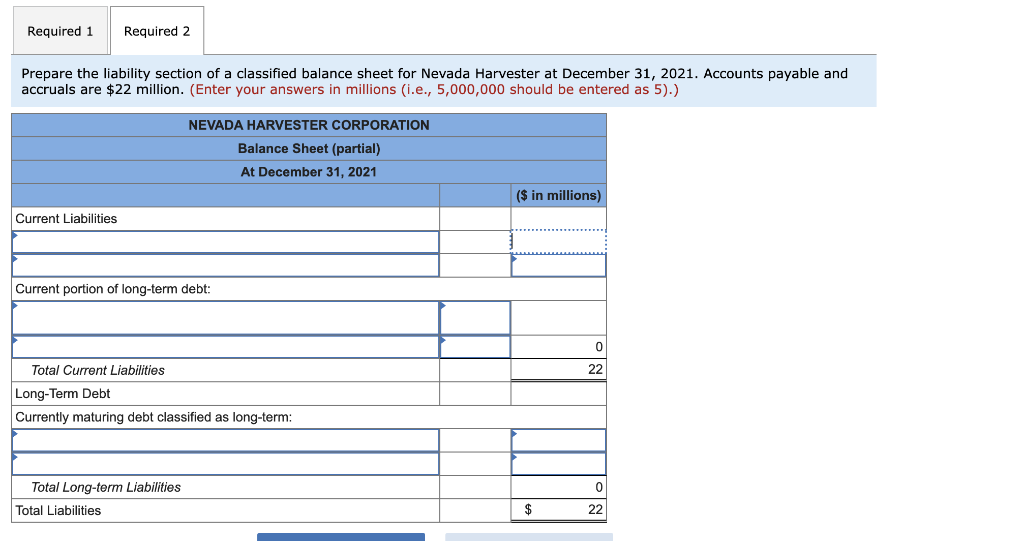Click amount field for second long-term maturing debt row
The width and height of the screenshot is (1024, 541).
(x=558, y=464)
